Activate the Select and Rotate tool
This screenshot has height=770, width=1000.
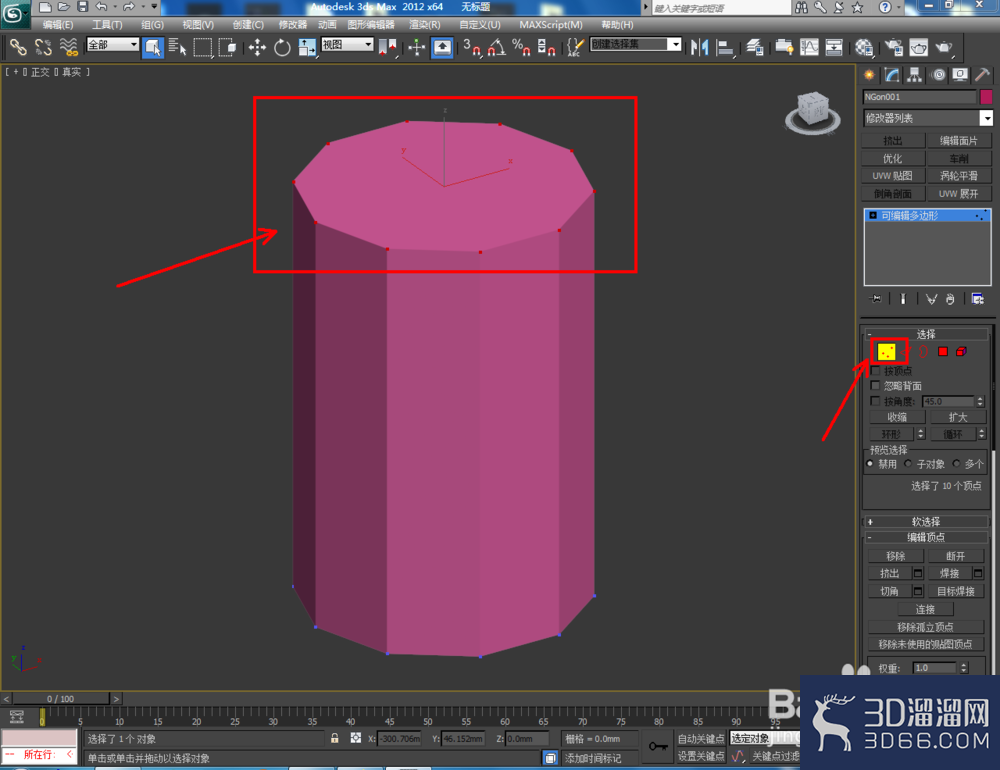282,47
